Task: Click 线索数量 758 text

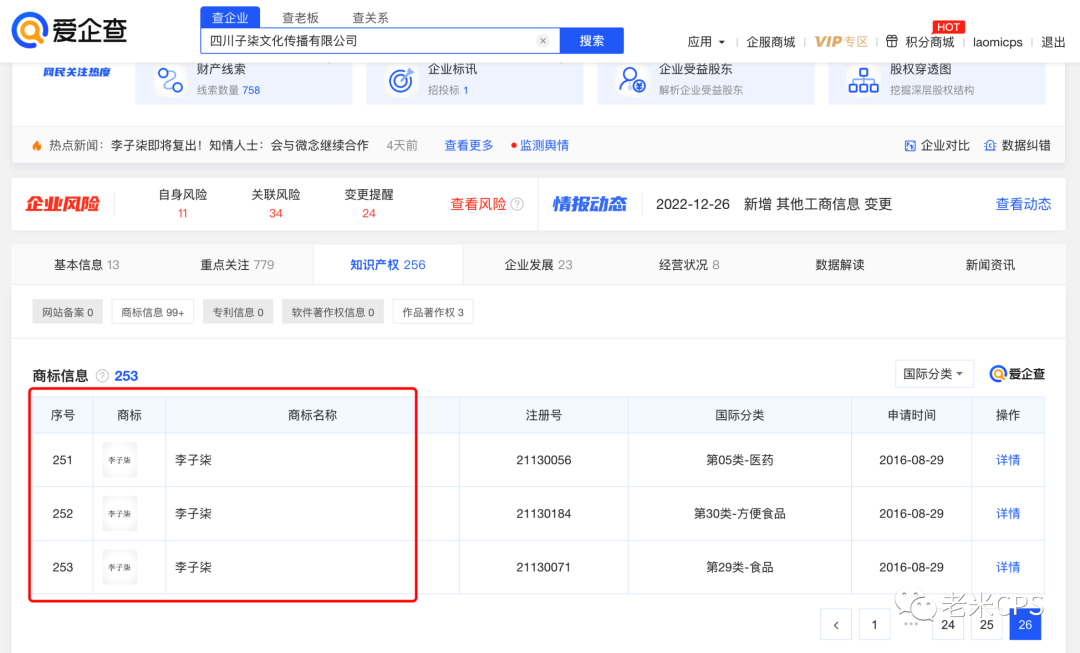Action: tap(229, 90)
